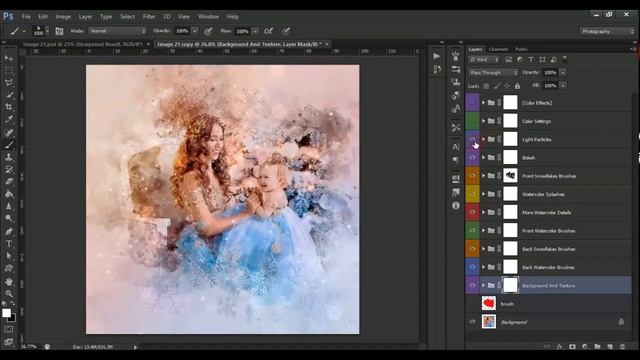Select the Move tool in the toolbar
This screenshot has height=360, width=640.
click(9, 58)
